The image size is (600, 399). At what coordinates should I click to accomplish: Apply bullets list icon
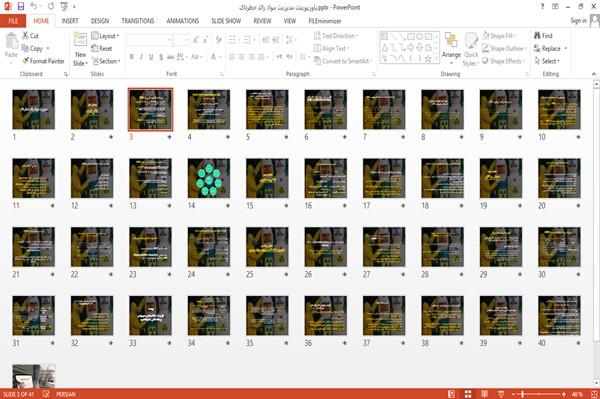click(232, 40)
